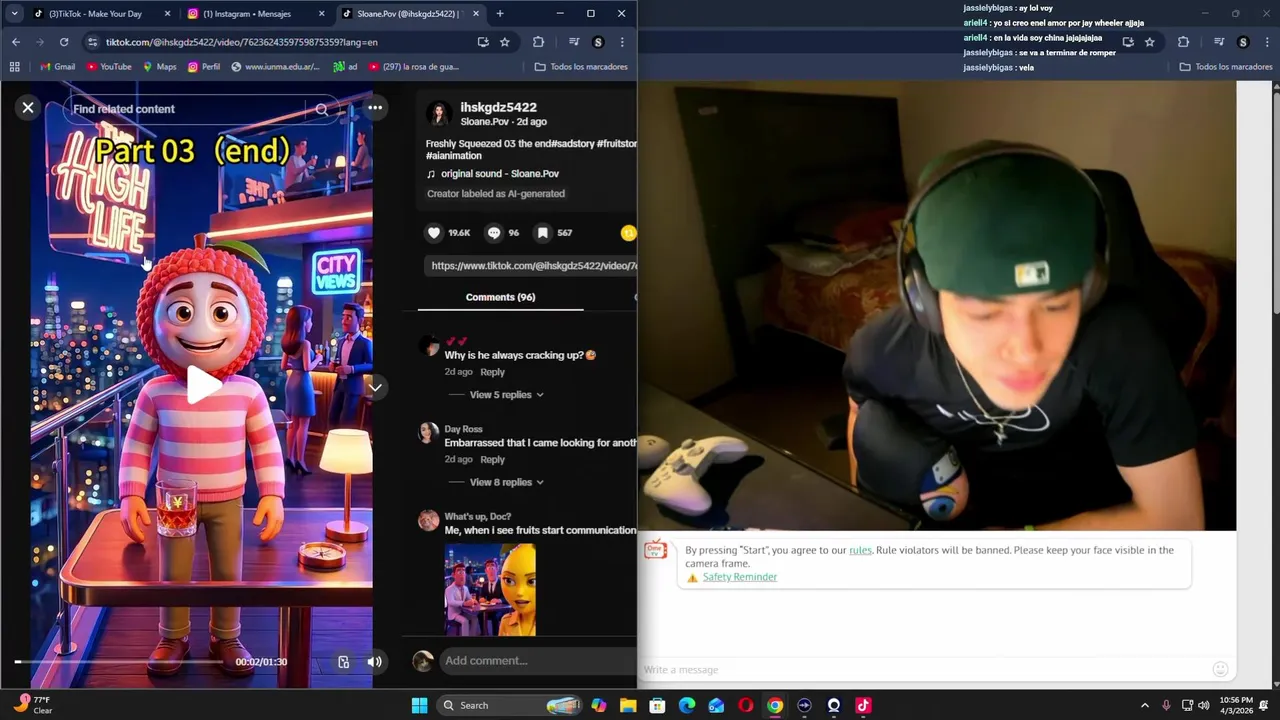The image size is (1280, 720).
Task: Go back in the TikTok browser window
Action: click(15, 42)
